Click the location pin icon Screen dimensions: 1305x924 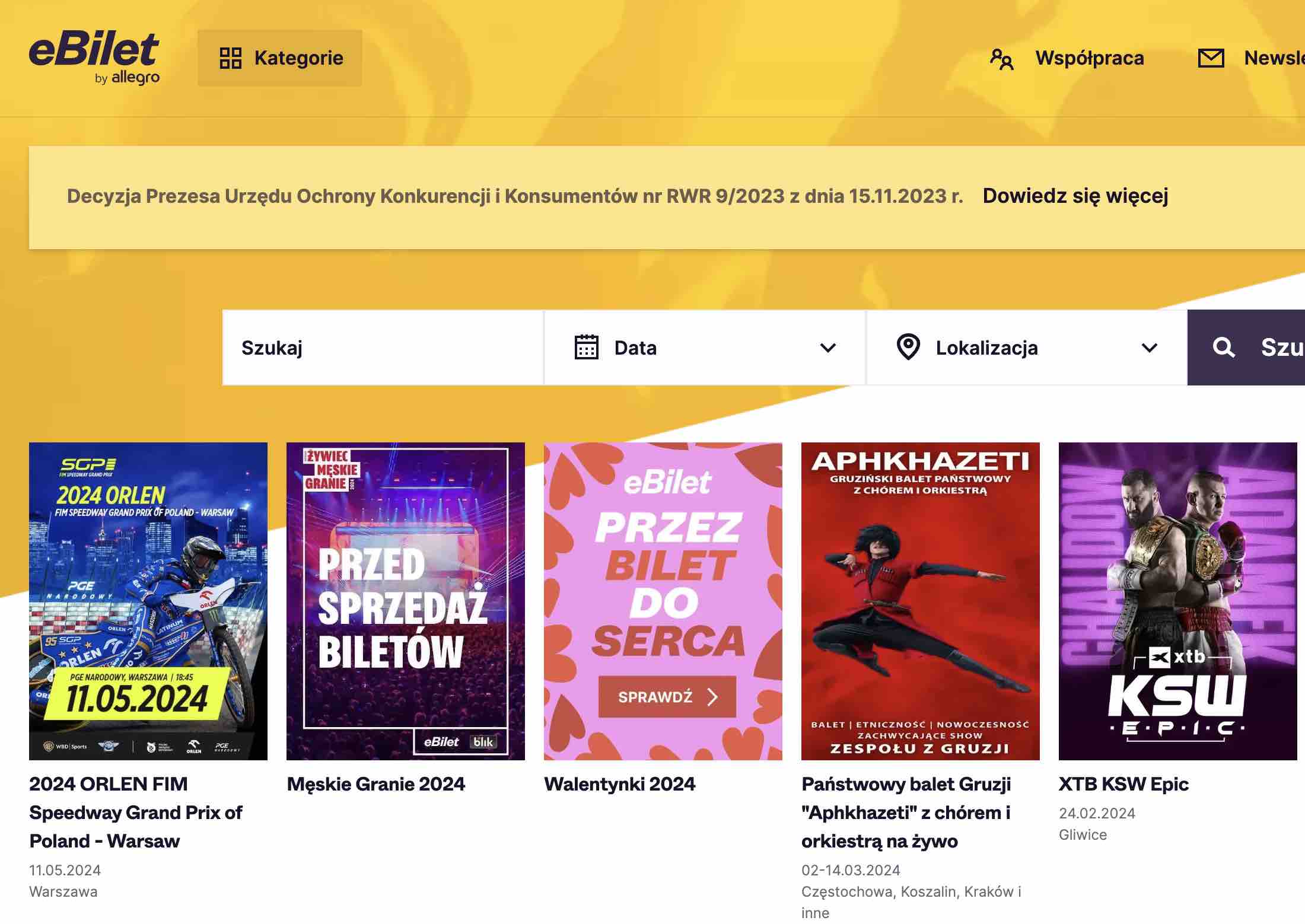908,348
